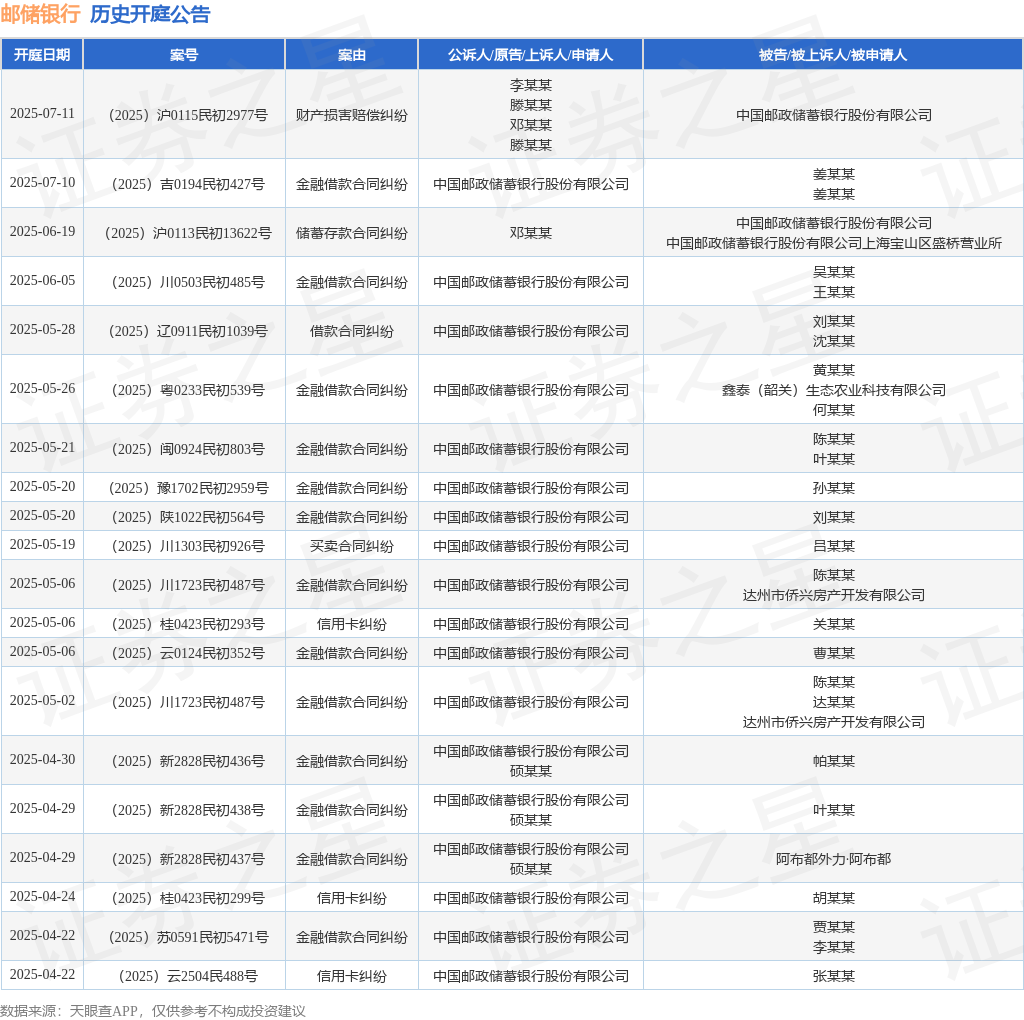This screenshot has width=1024, height=1020.
Task: Click plaintiff 李某某 in first row
Action: click(x=530, y=85)
